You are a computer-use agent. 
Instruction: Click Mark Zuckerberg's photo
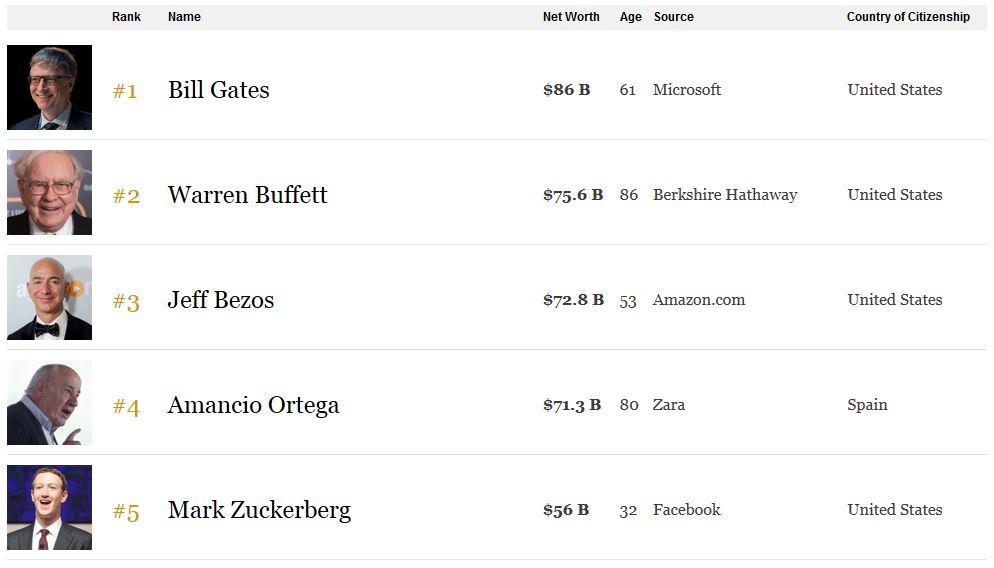[x=49, y=508]
